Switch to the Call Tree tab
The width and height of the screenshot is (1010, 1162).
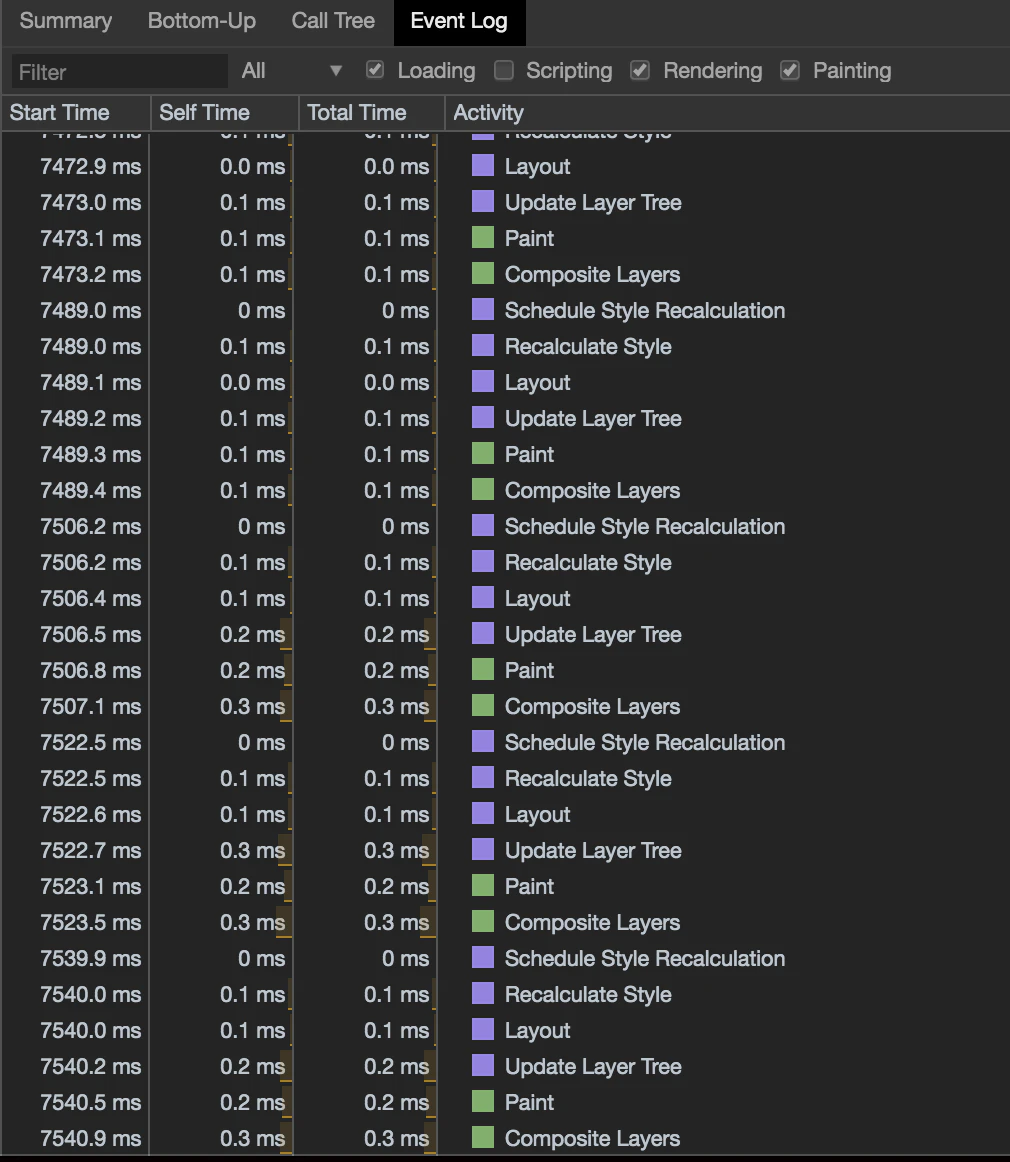(333, 21)
